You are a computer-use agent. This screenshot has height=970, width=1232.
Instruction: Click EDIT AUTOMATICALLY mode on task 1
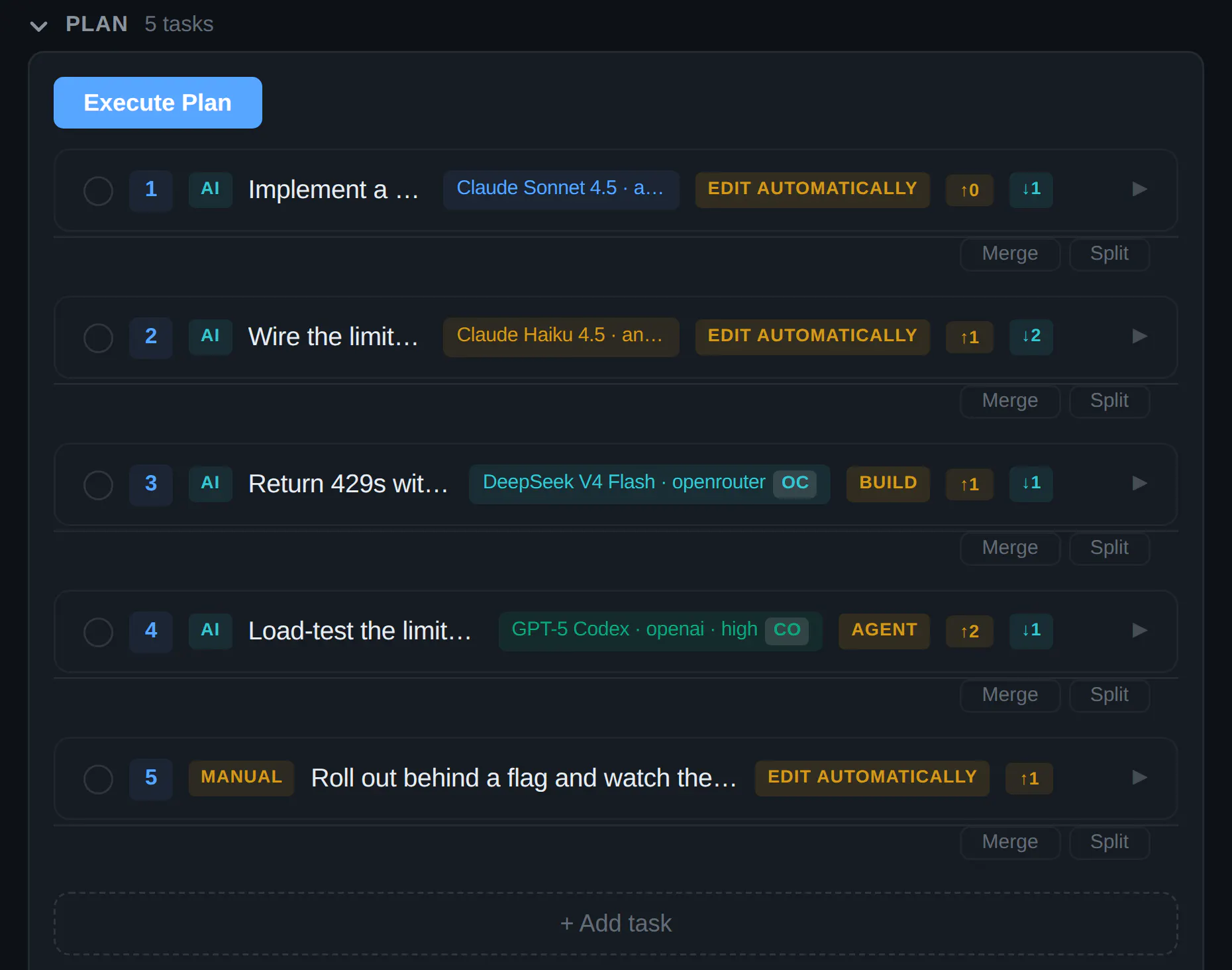point(813,189)
